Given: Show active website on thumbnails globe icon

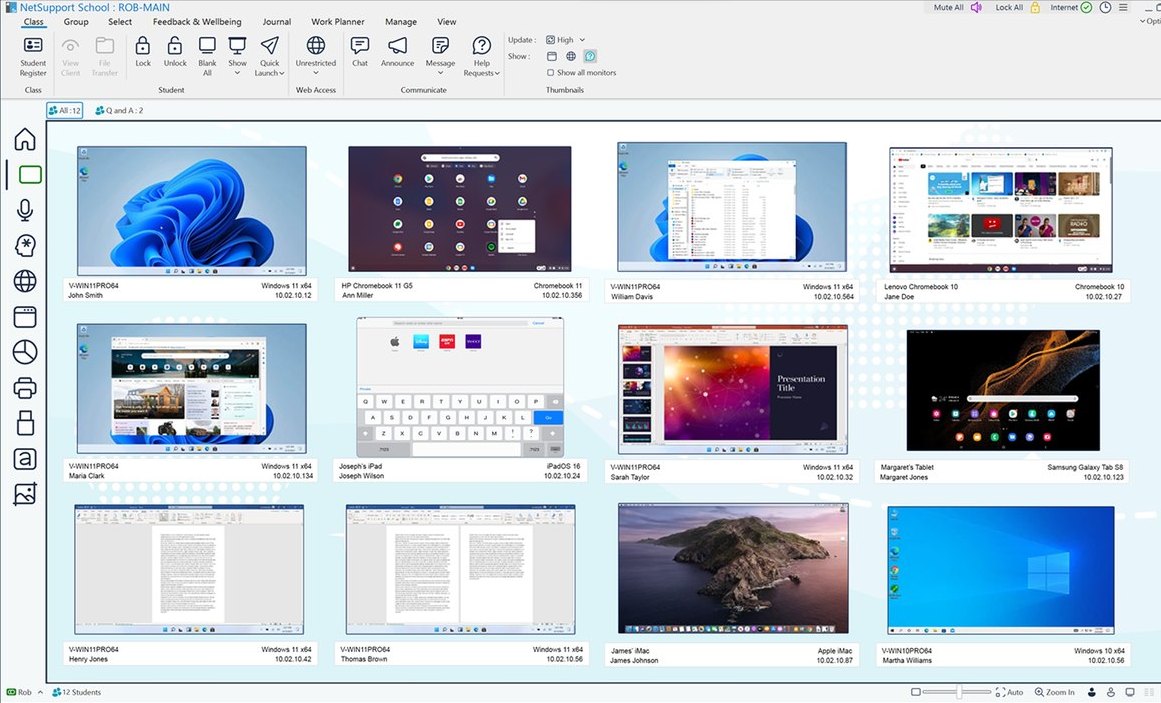Looking at the screenshot, I should [571, 56].
